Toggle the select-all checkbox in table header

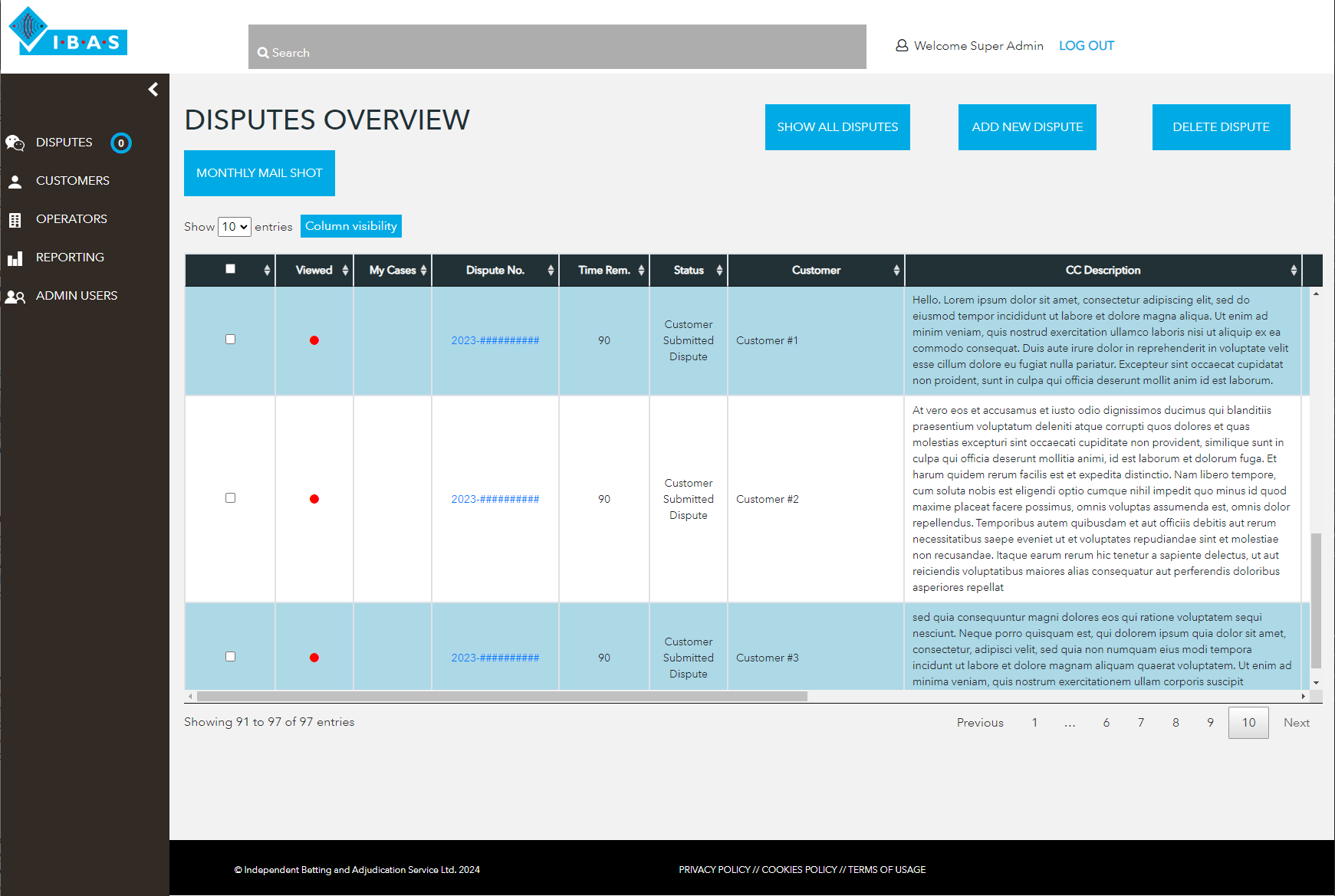(230, 269)
